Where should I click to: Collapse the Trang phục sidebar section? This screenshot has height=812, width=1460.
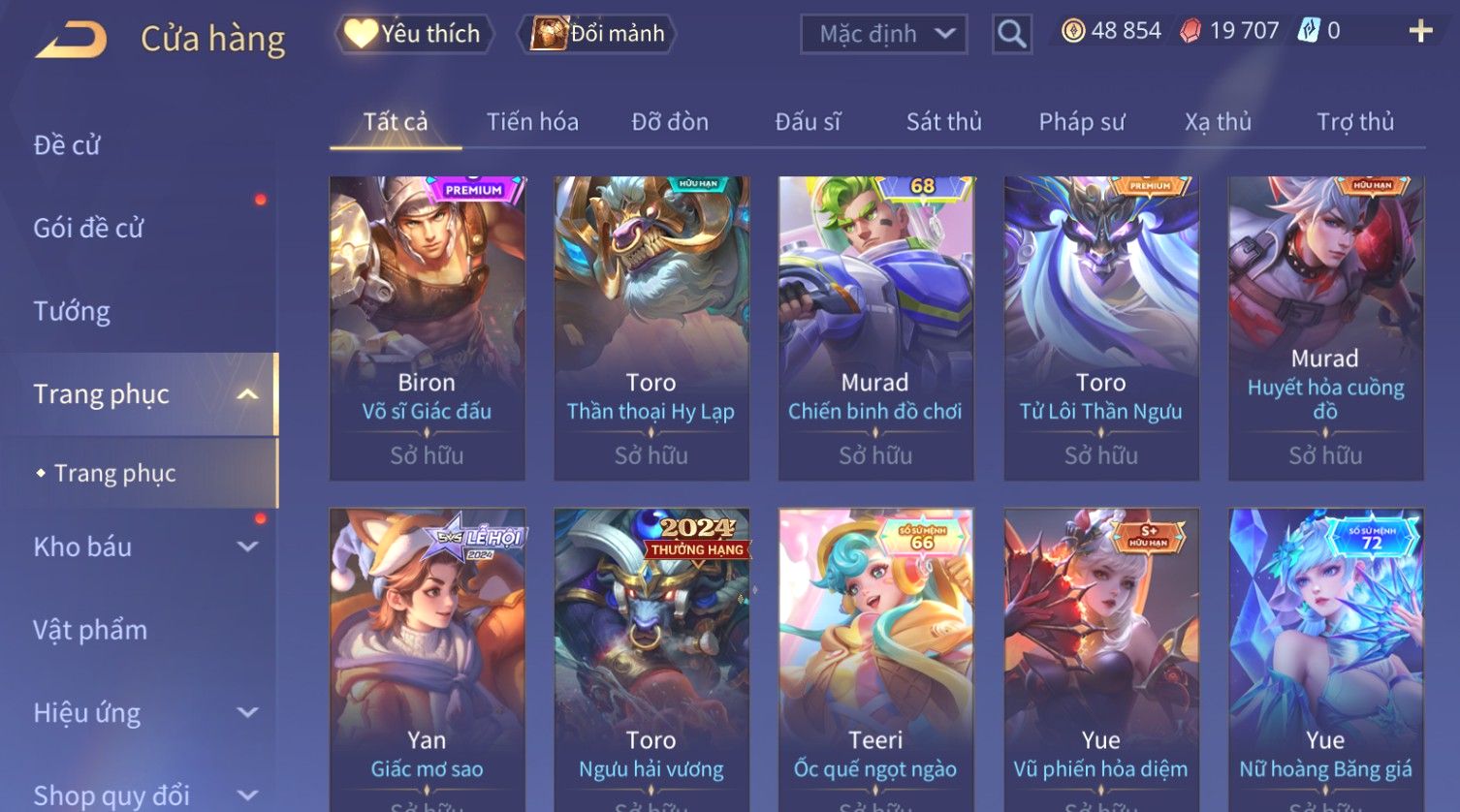(248, 394)
